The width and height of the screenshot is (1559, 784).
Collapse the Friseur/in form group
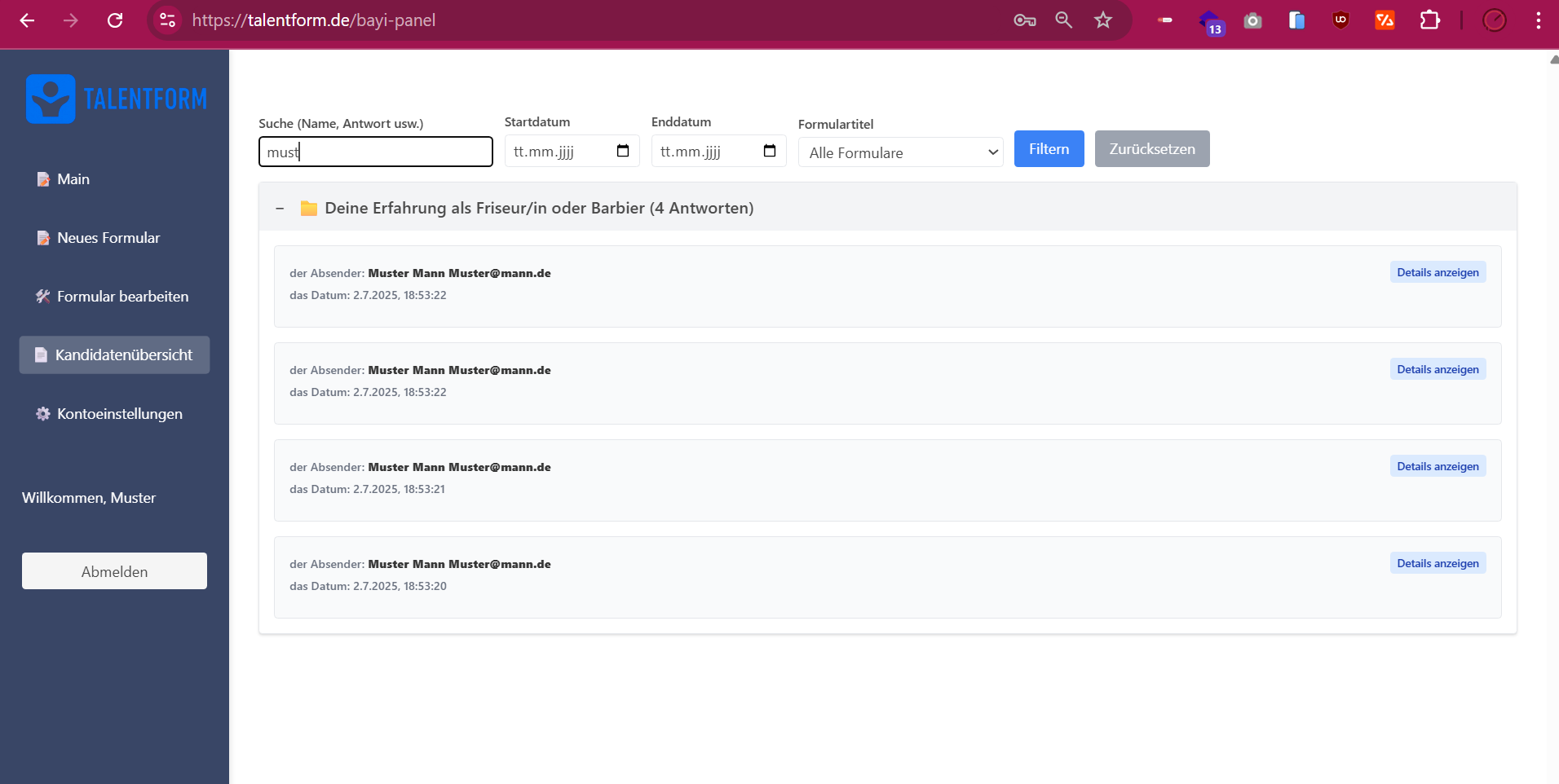pyautogui.click(x=280, y=209)
